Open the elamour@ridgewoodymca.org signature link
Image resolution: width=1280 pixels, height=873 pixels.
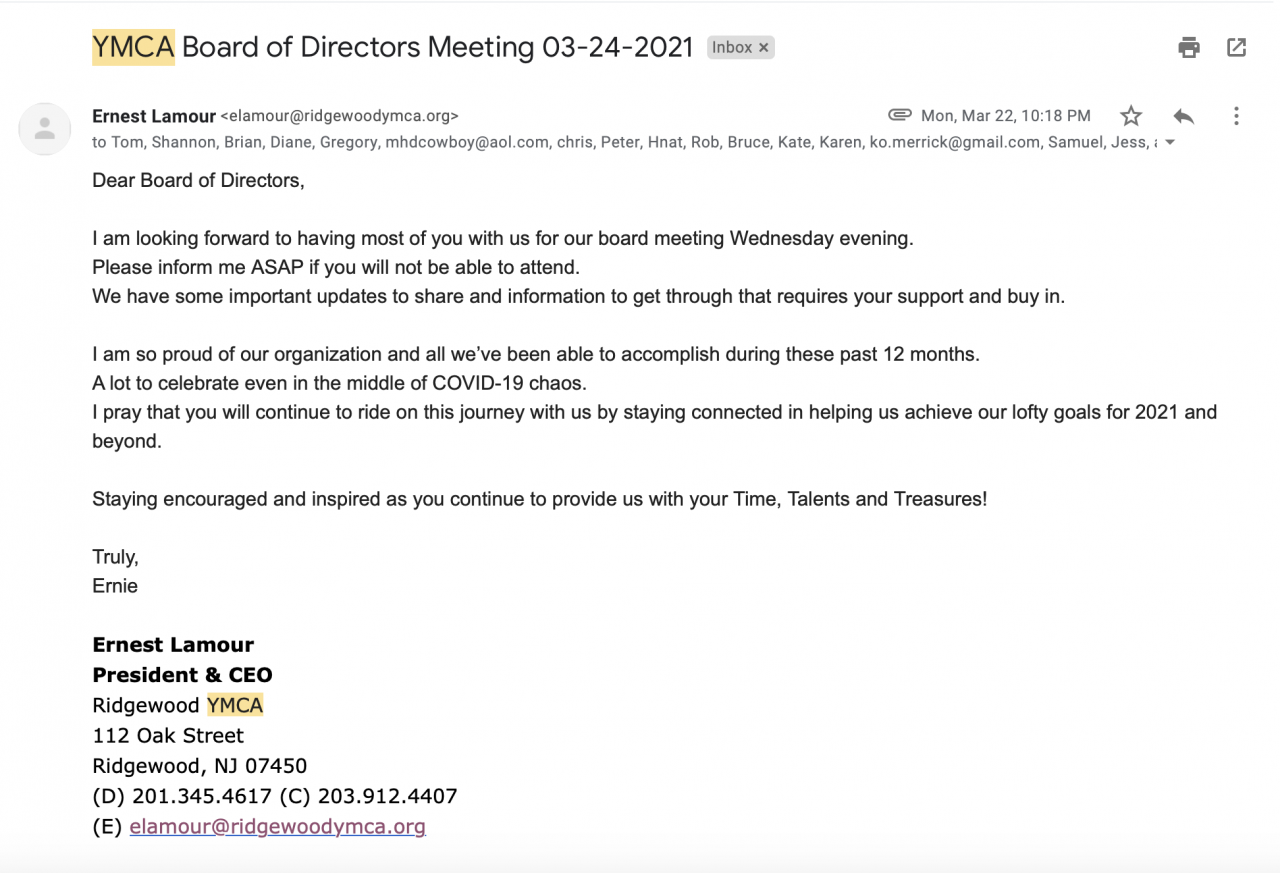coord(277,826)
